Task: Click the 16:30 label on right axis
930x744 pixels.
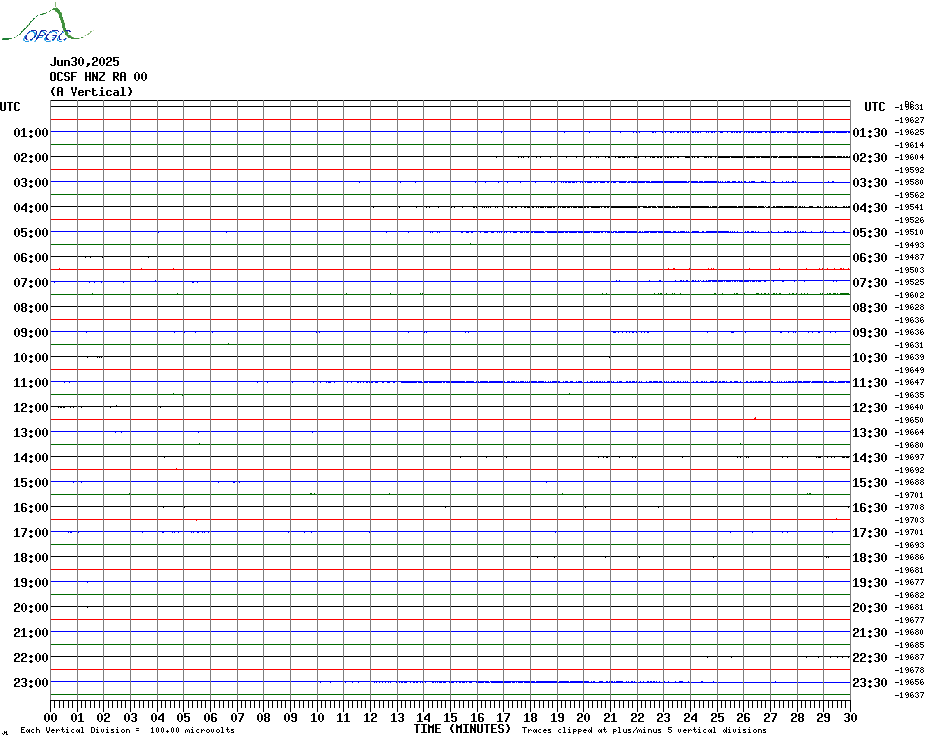Action: [870, 508]
